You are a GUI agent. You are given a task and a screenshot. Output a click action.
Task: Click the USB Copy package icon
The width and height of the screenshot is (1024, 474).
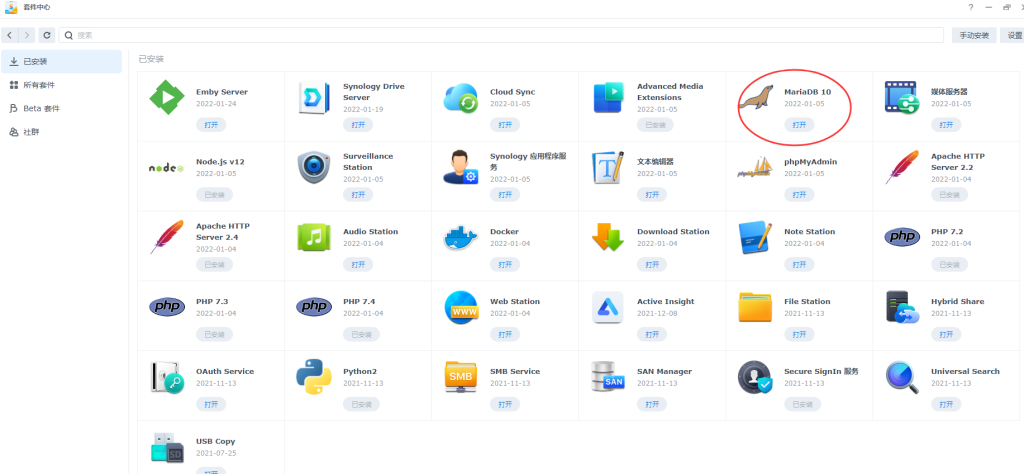coord(167,447)
